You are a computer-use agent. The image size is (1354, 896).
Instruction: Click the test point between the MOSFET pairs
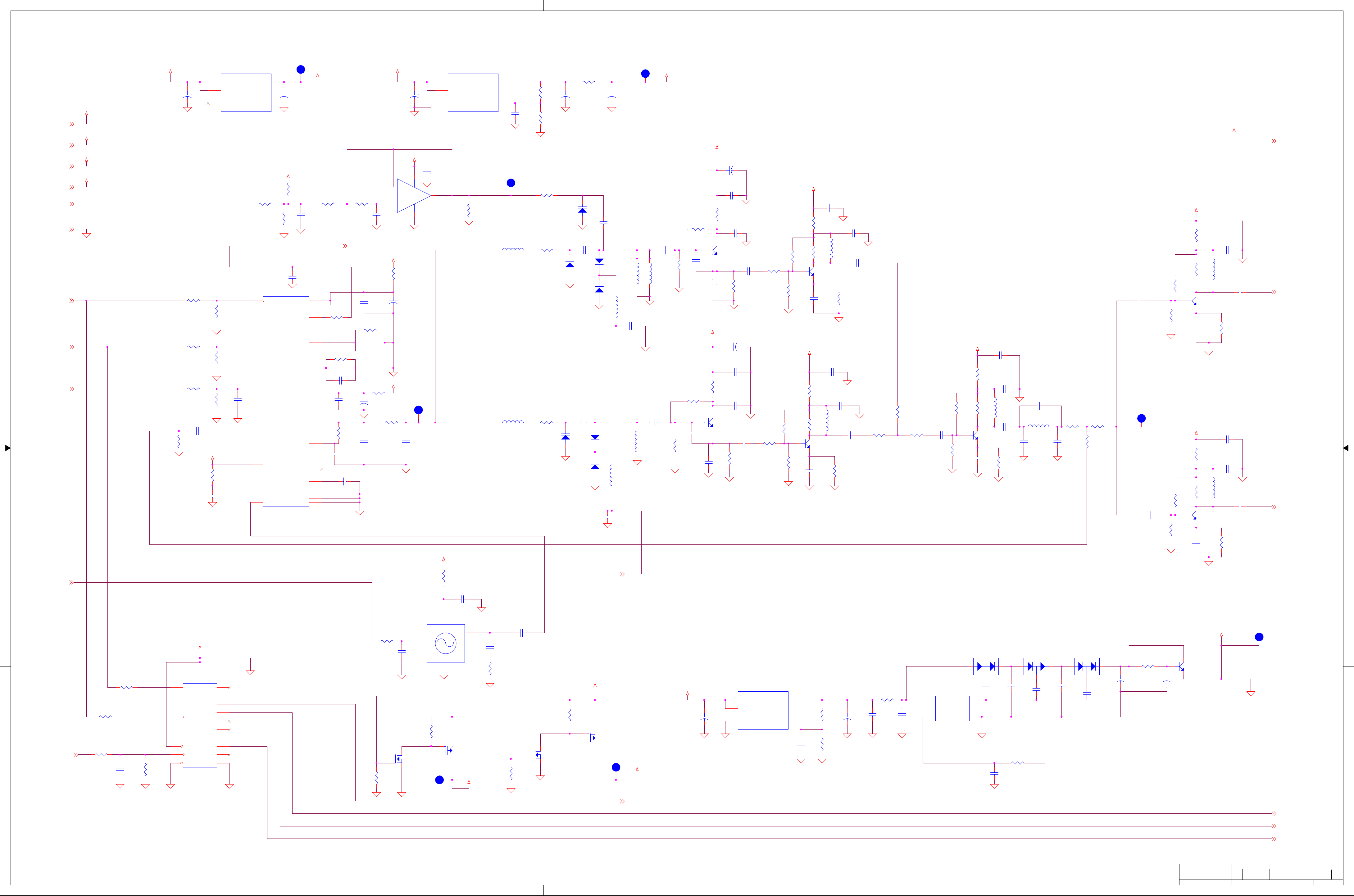click(x=439, y=780)
